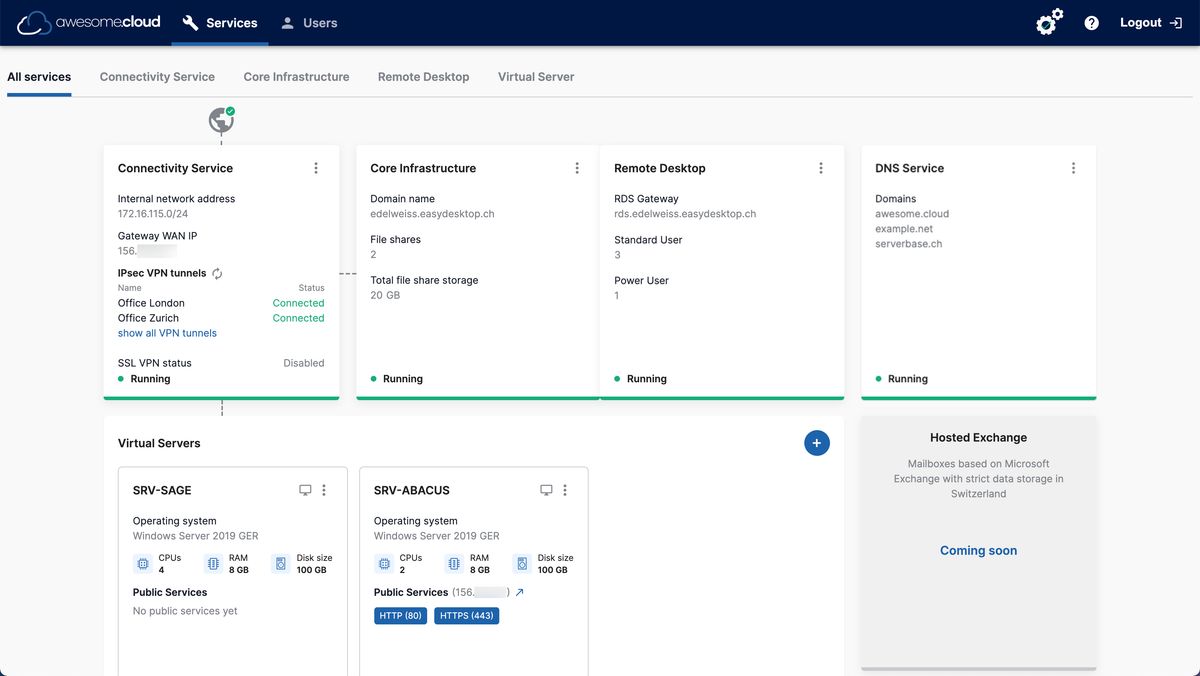Open Core Infrastructure options menu

point(577,168)
